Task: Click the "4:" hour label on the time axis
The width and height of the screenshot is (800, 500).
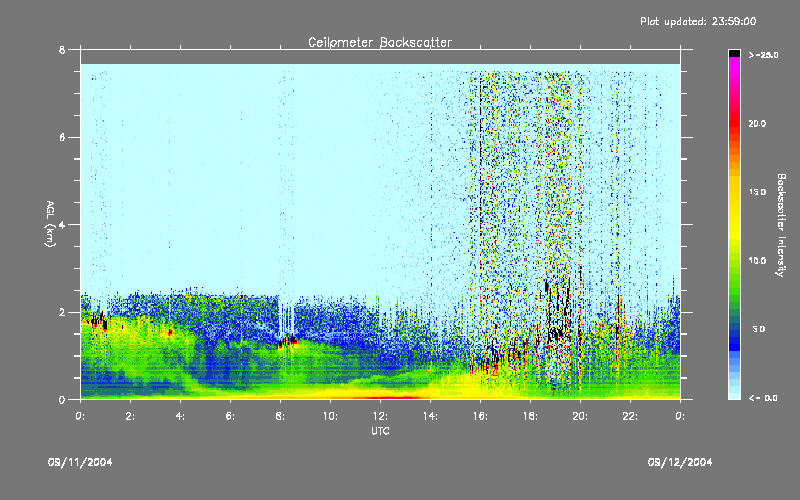Action: pyautogui.click(x=180, y=416)
